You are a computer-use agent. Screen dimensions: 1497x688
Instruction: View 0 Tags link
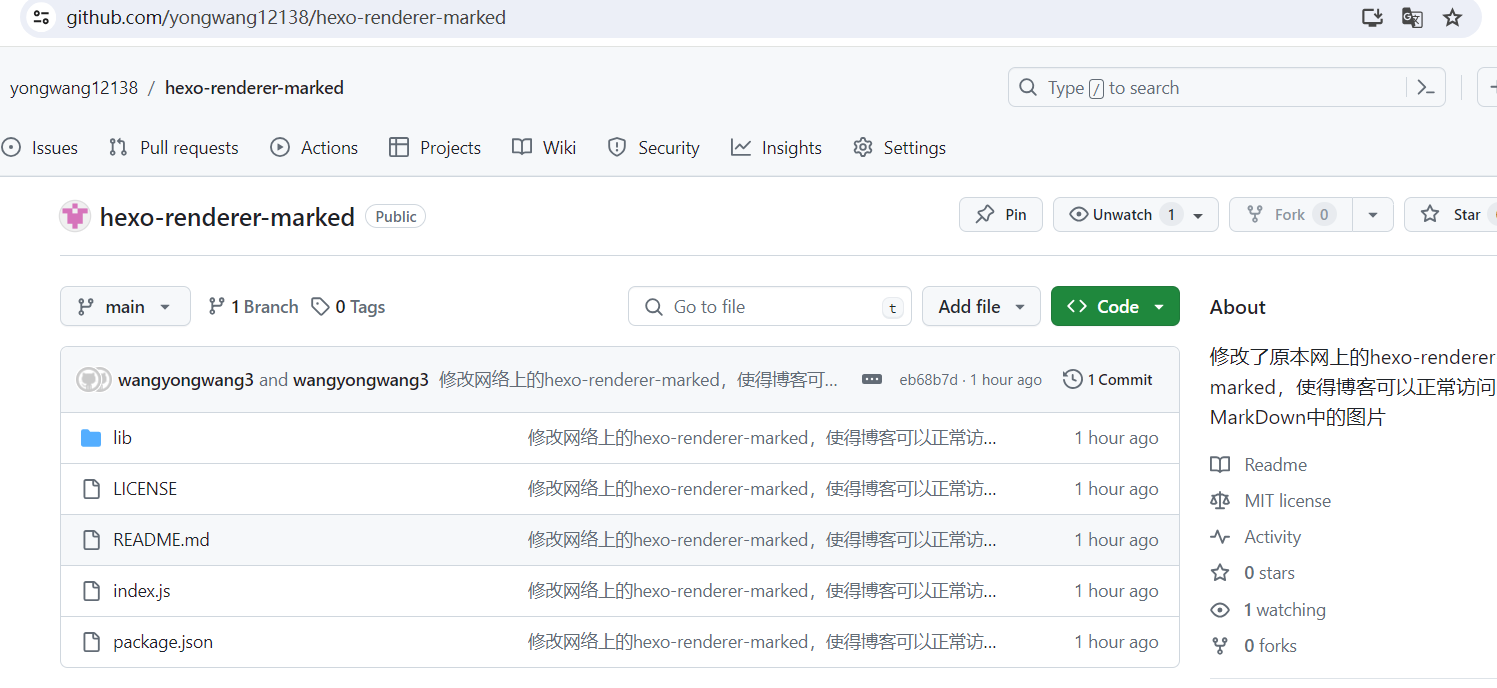coord(348,307)
